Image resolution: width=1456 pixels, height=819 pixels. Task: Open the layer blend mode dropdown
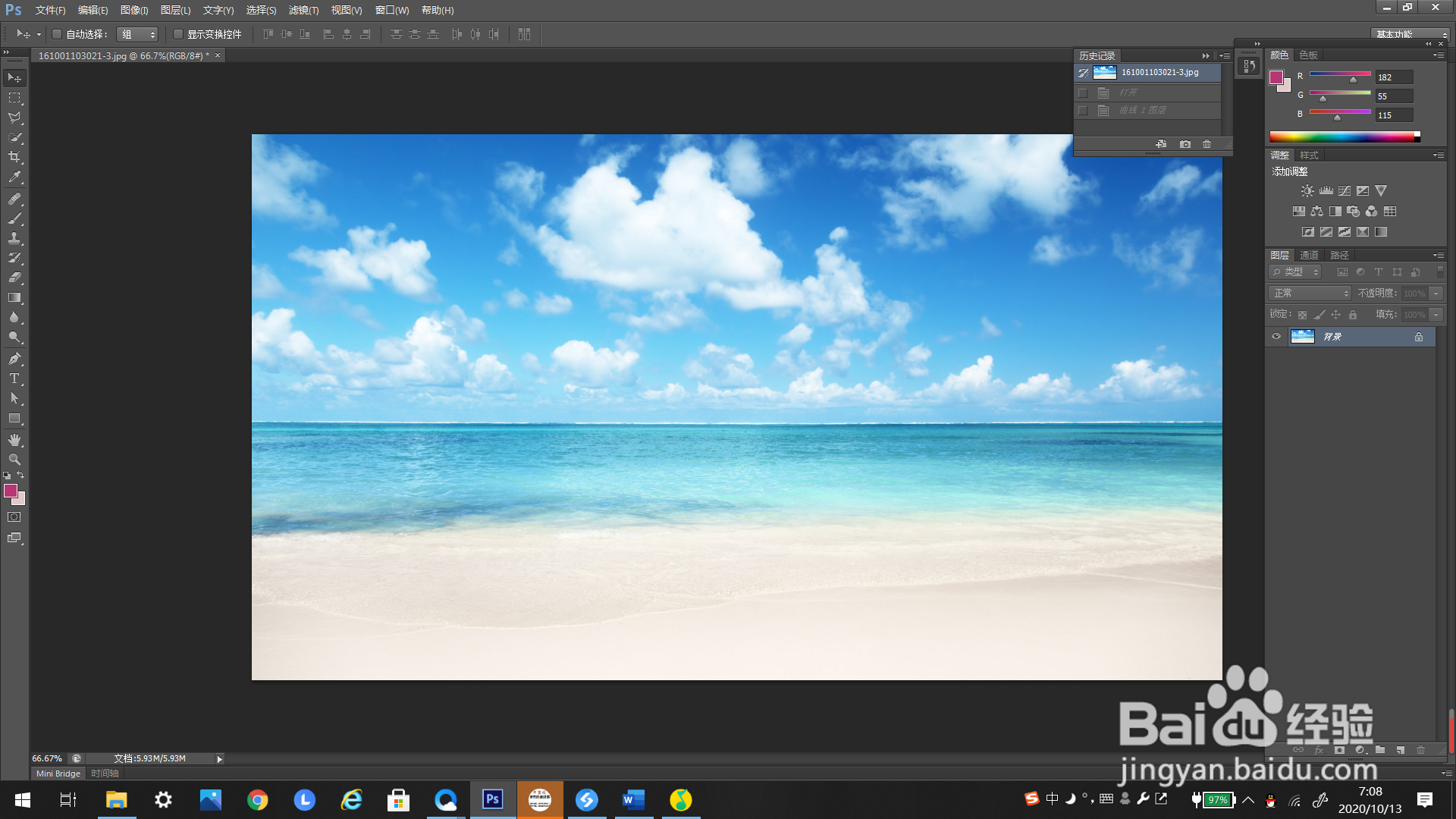click(1310, 293)
